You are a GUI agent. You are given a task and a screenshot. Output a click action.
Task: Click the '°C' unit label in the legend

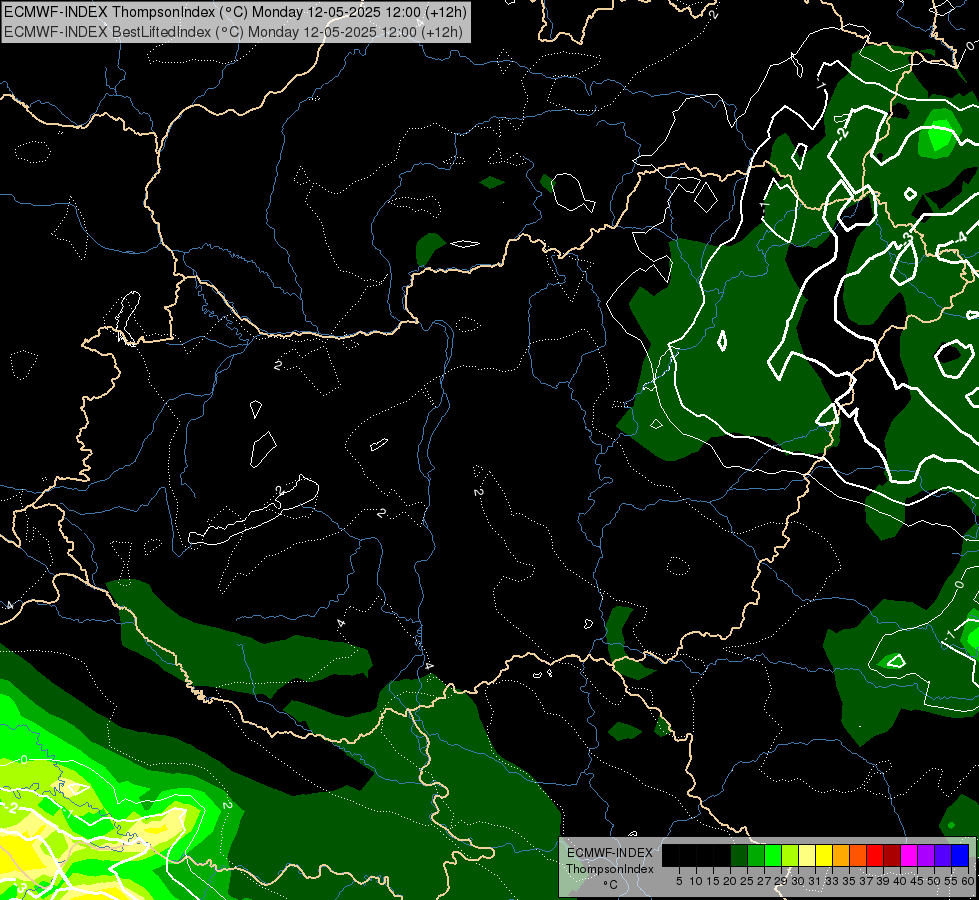point(611,885)
